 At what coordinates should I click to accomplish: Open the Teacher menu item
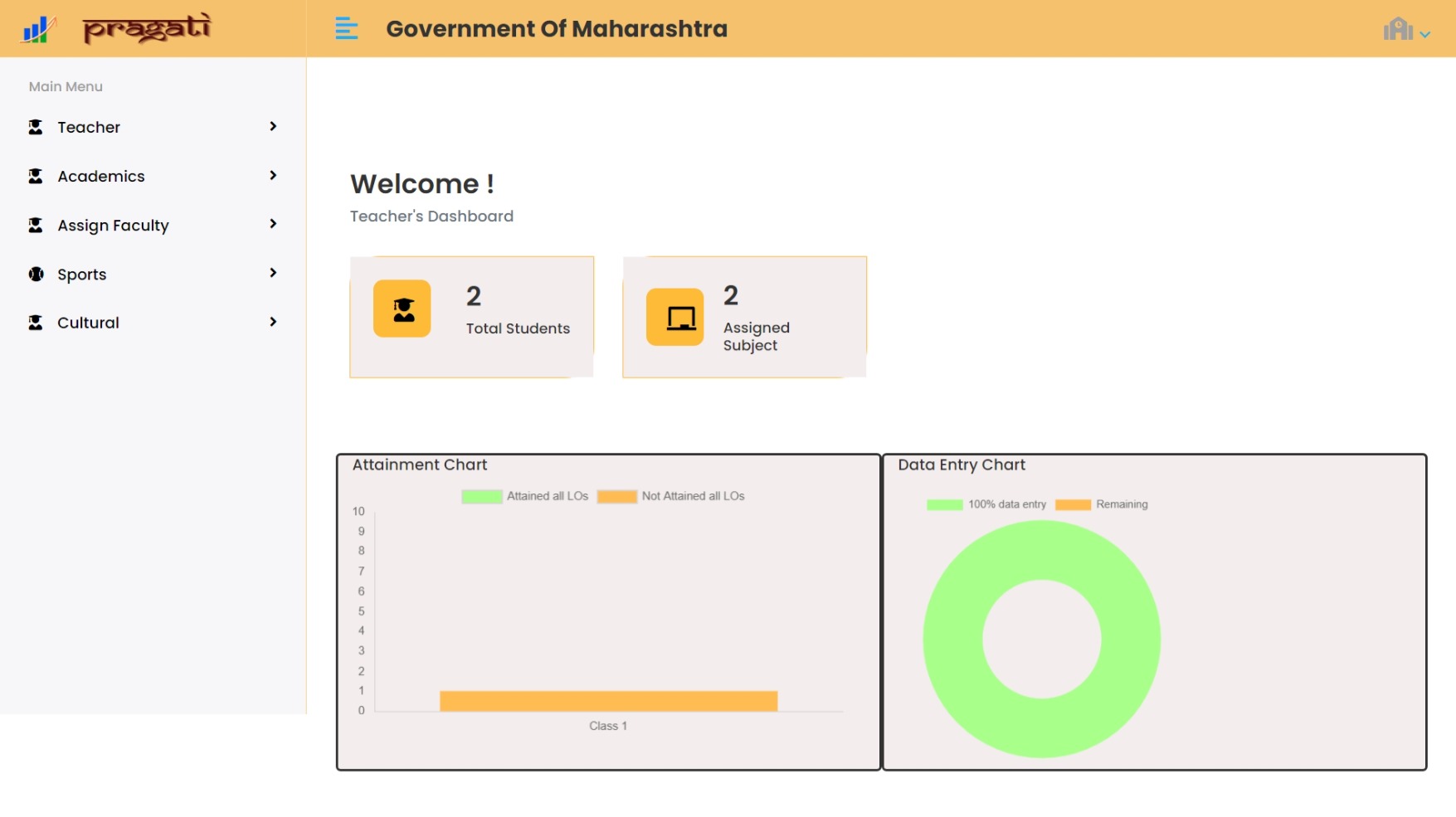tap(153, 127)
